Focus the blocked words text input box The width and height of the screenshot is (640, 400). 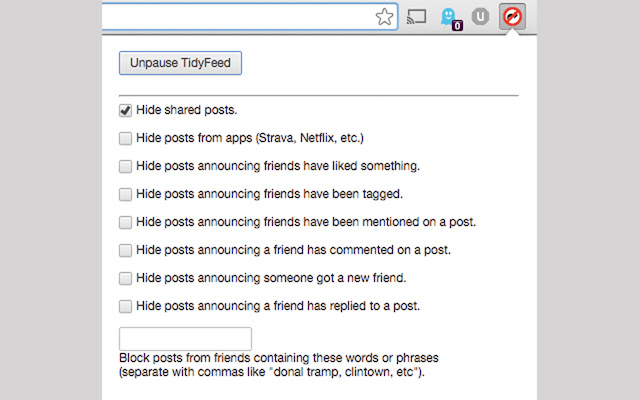tap(185, 339)
